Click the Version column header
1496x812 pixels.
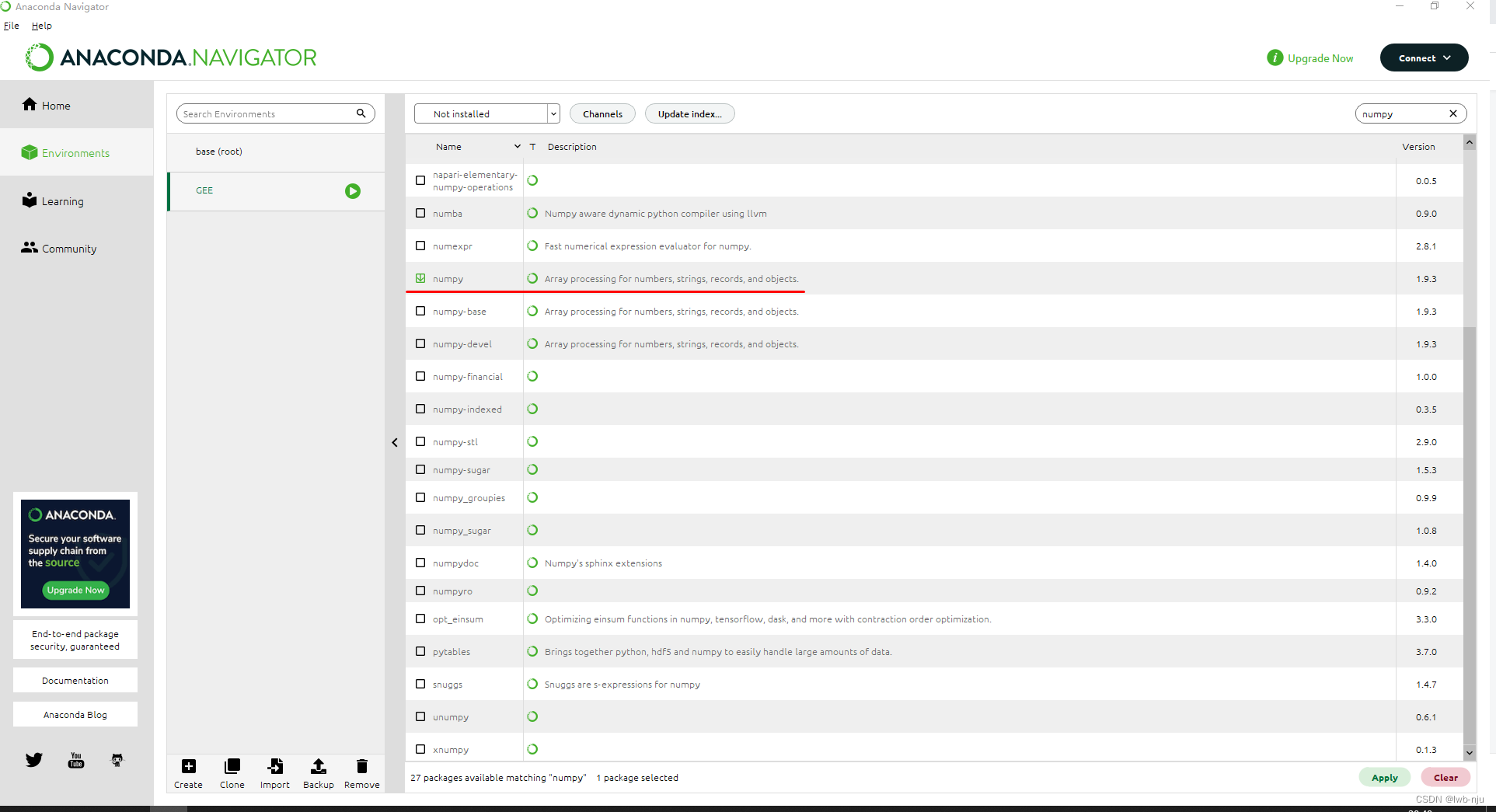1418,146
